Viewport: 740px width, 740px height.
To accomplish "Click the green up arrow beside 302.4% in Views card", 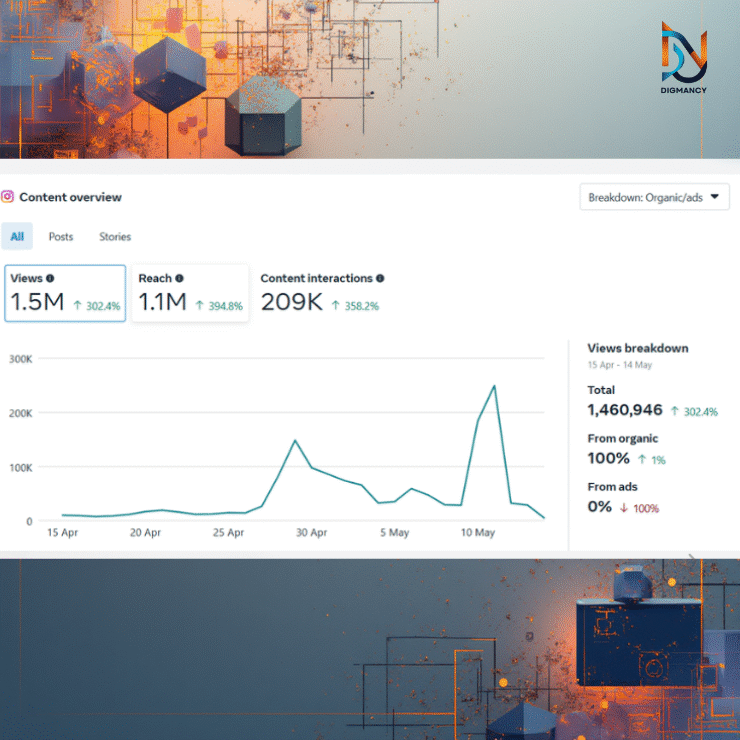I will click(x=77, y=306).
